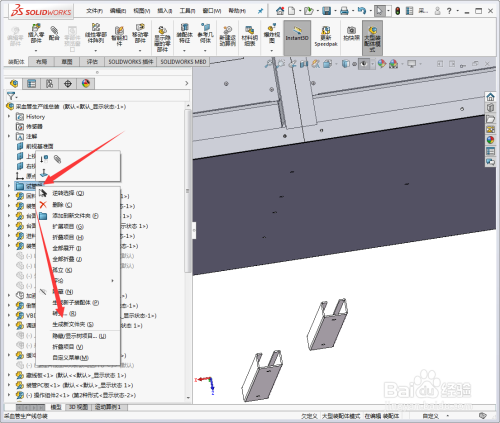This screenshot has height=423, width=500.
Task: Select the 移动零部件 move component tool
Action: (x=140, y=33)
